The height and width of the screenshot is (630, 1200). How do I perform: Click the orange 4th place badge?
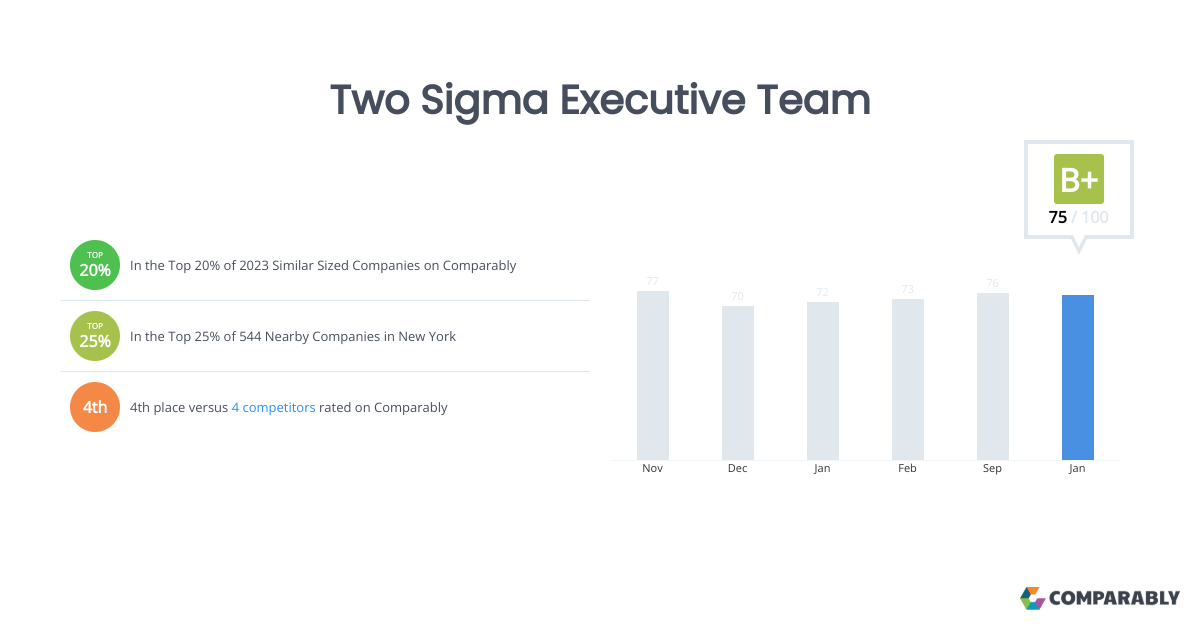pos(95,407)
